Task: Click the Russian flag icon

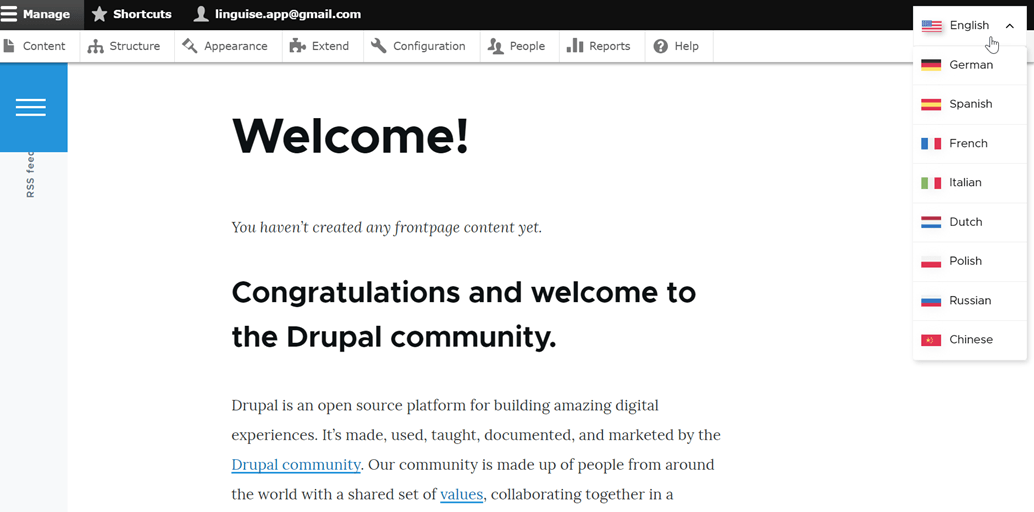Action: [x=931, y=300]
